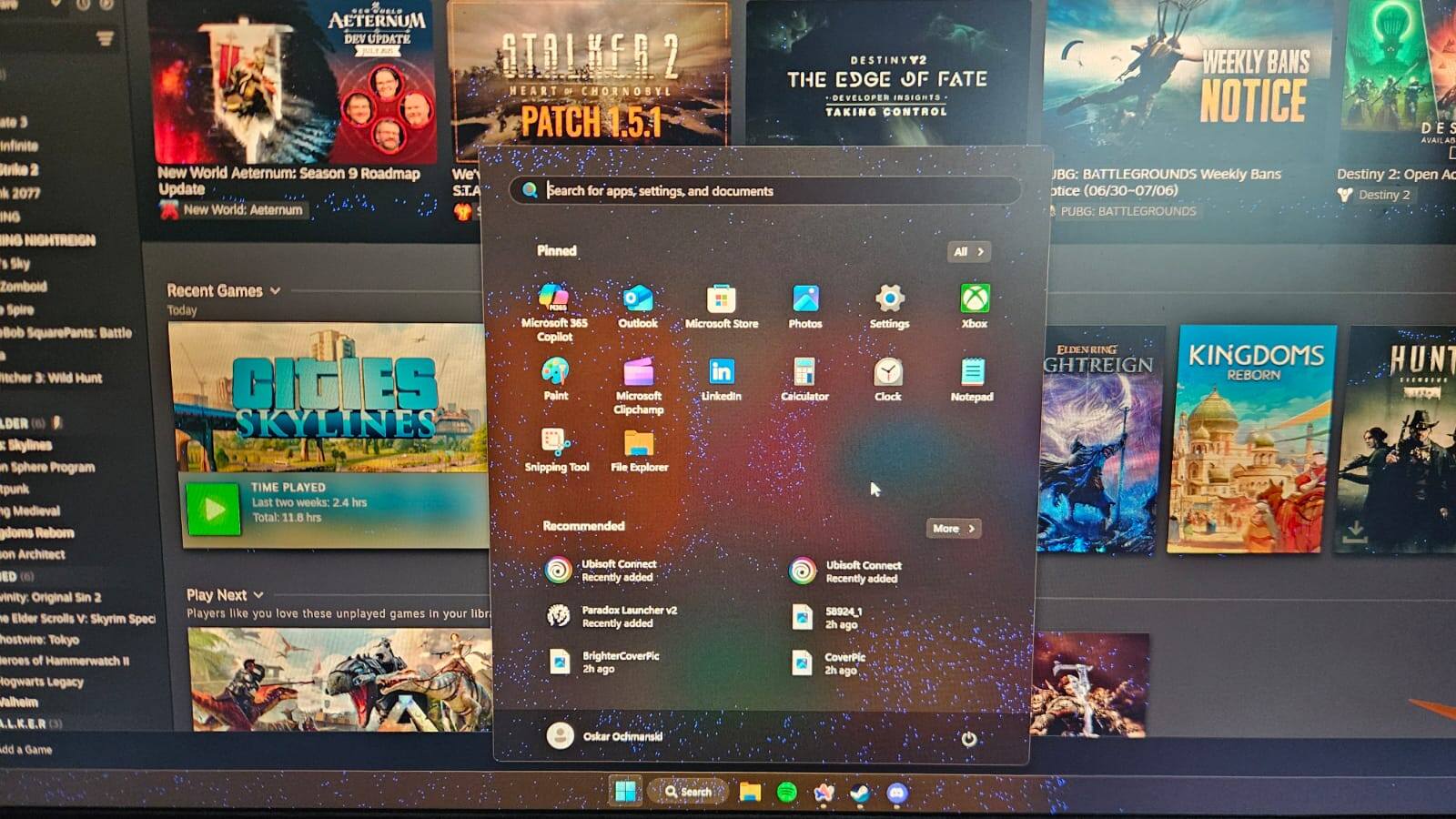1456x819 pixels.
Task: Open BrighterCoverPic recent file
Action: point(604,662)
